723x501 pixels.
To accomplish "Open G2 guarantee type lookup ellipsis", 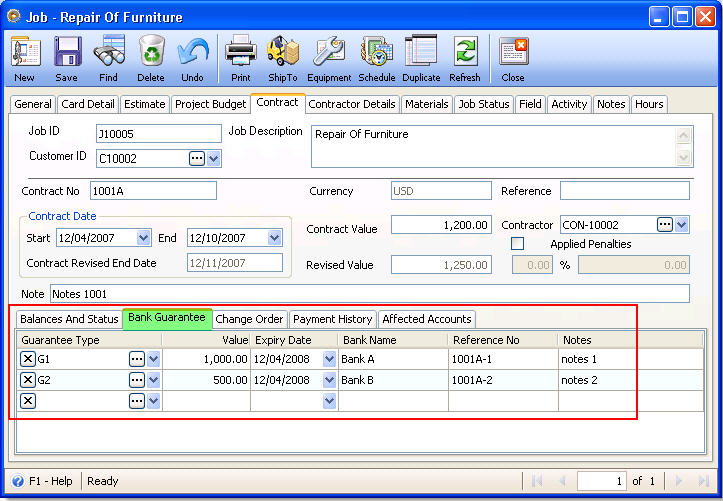I will pyautogui.click(x=137, y=380).
